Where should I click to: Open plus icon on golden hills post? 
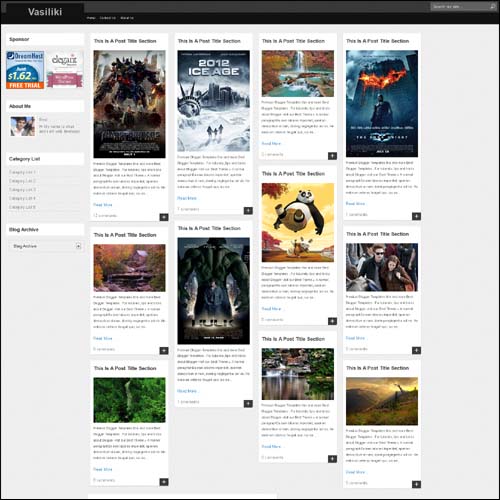[416, 484]
